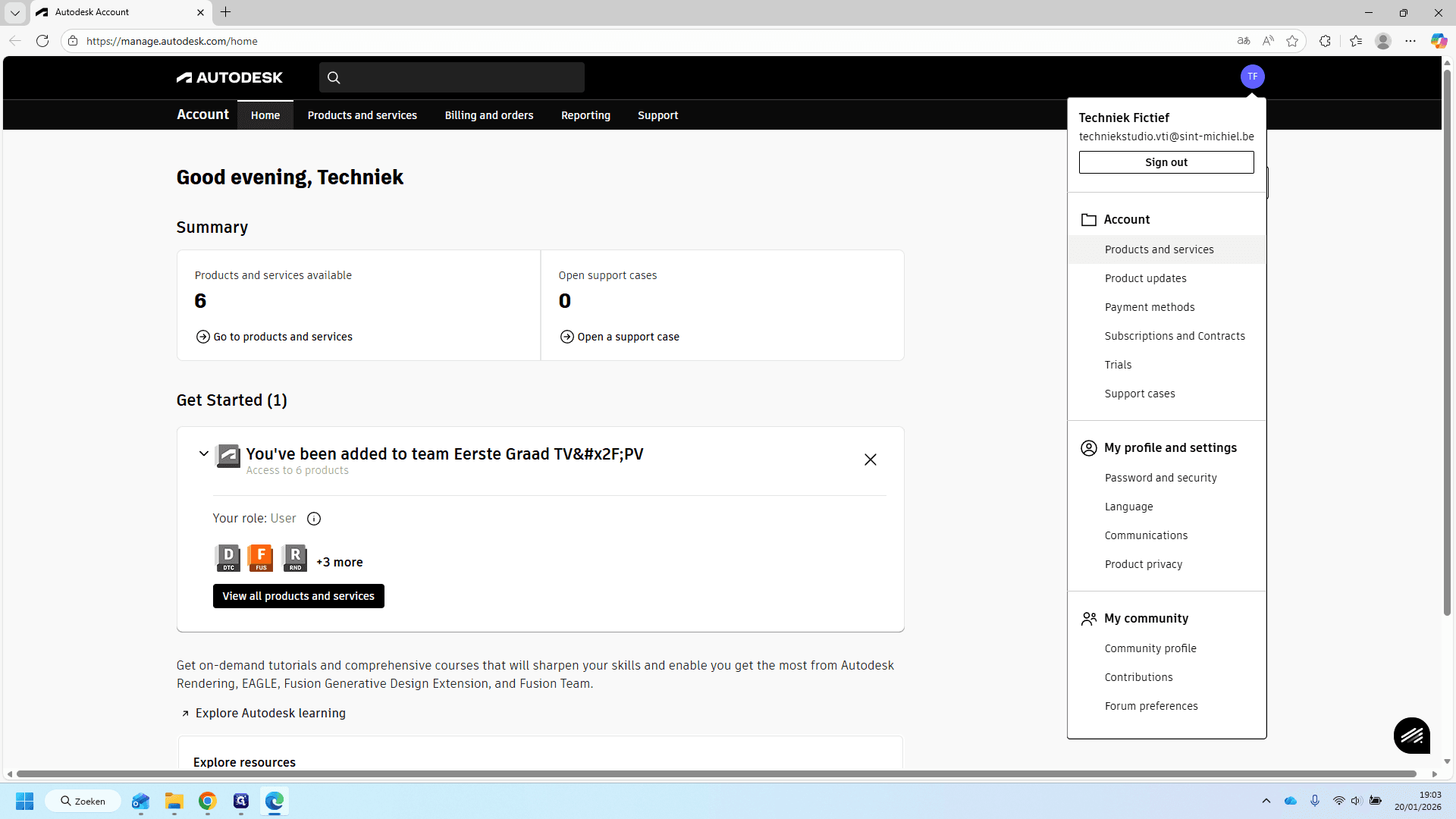This screenshot has width=1456, height=819.
Task: Open the browser profile icon
Action: [x=1383, y=41]
